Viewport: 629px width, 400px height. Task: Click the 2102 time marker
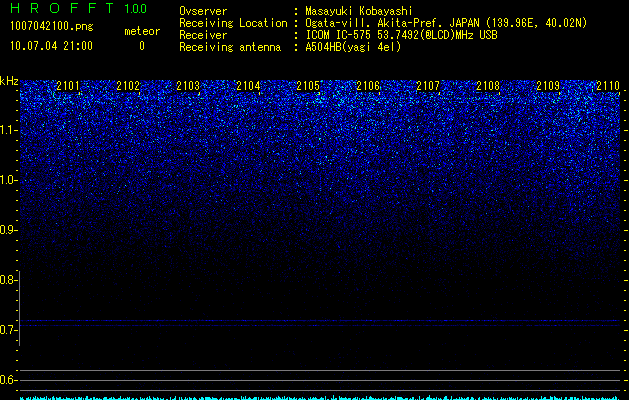[x=128, y=85]
